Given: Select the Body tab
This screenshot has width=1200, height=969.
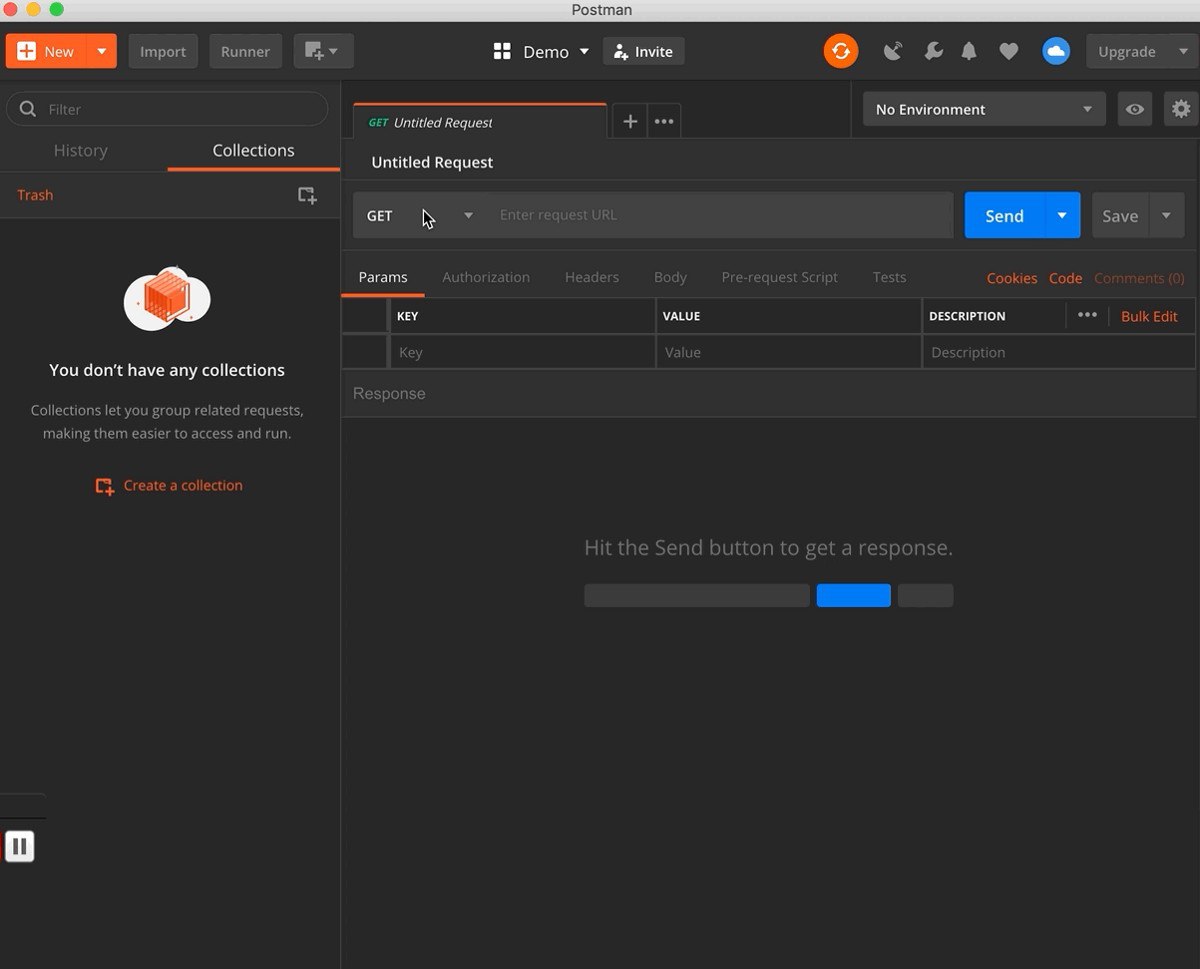Looking at the screenshot, I should click(670, 277).
